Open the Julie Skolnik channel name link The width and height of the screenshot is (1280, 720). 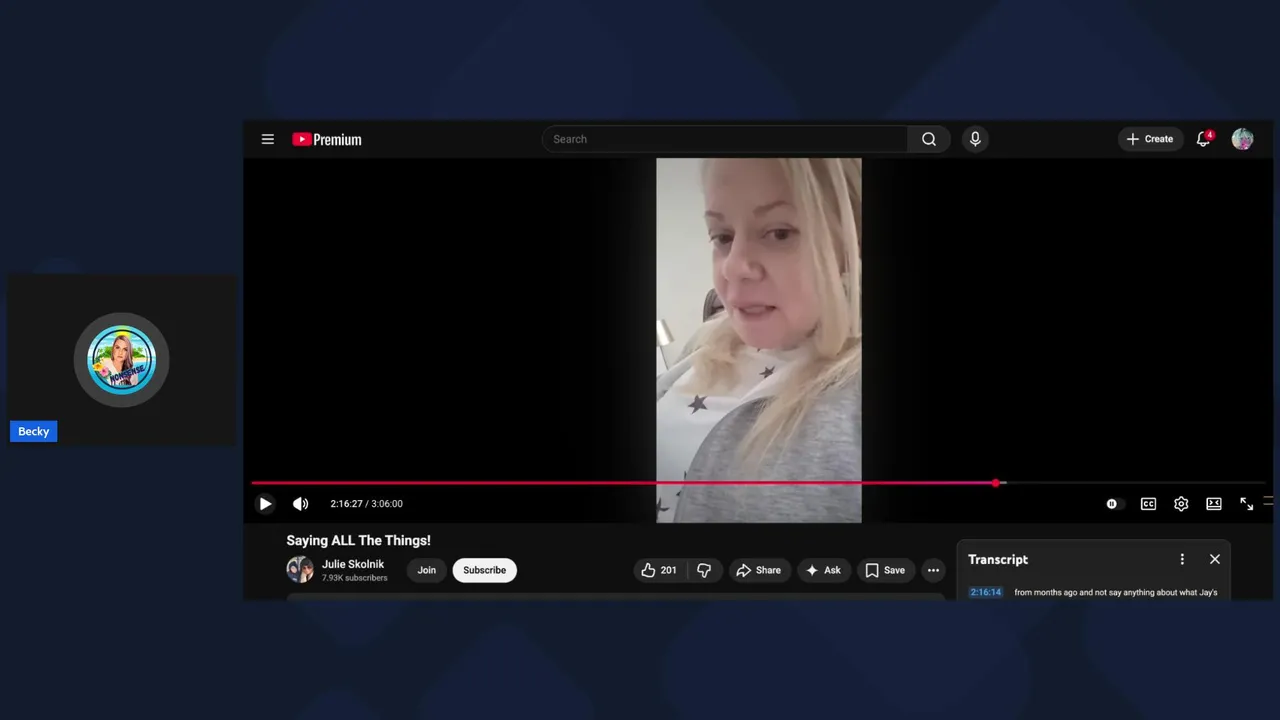[353, 564]
